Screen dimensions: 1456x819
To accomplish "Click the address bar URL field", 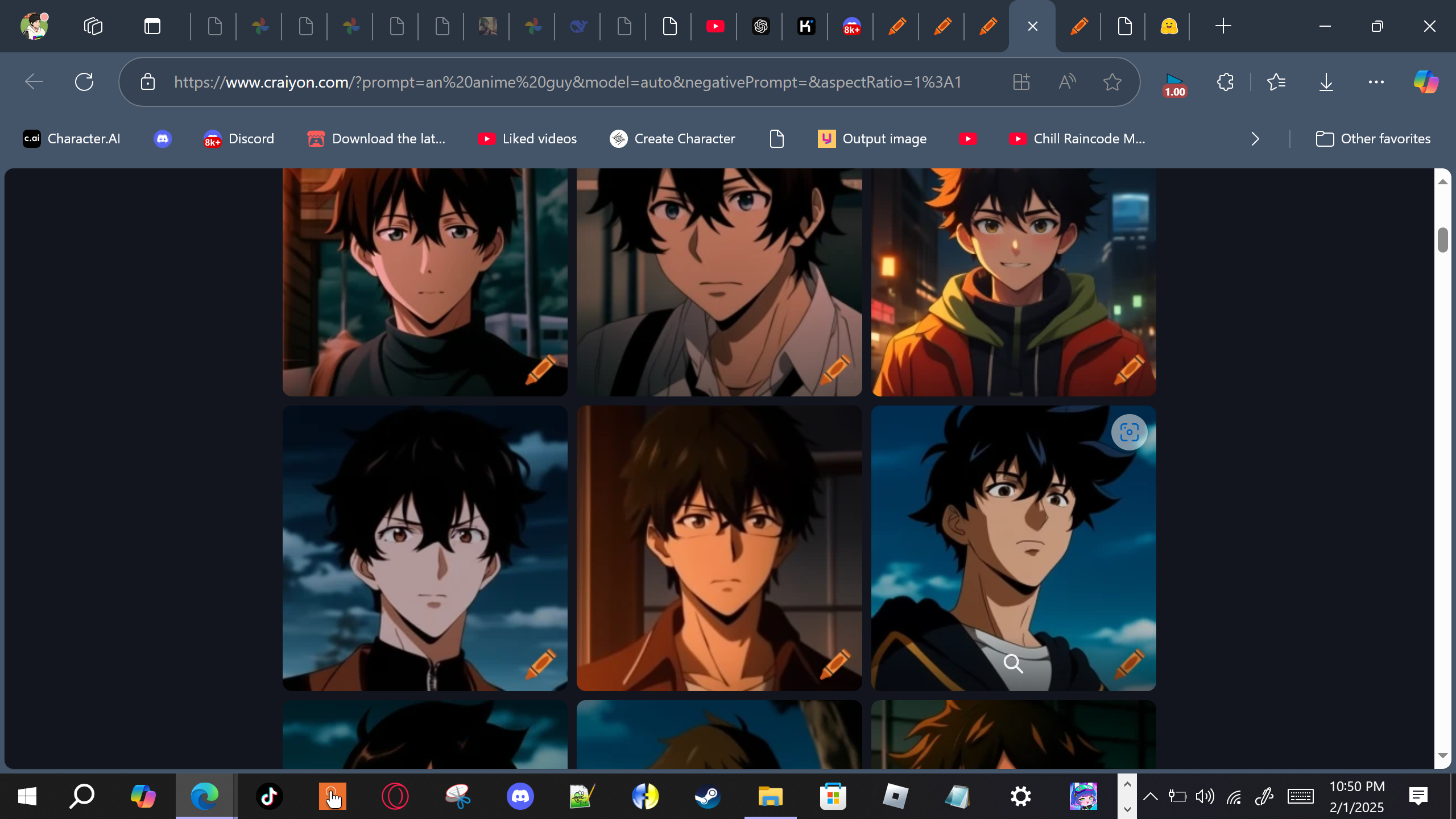I will tap(569, 82).
